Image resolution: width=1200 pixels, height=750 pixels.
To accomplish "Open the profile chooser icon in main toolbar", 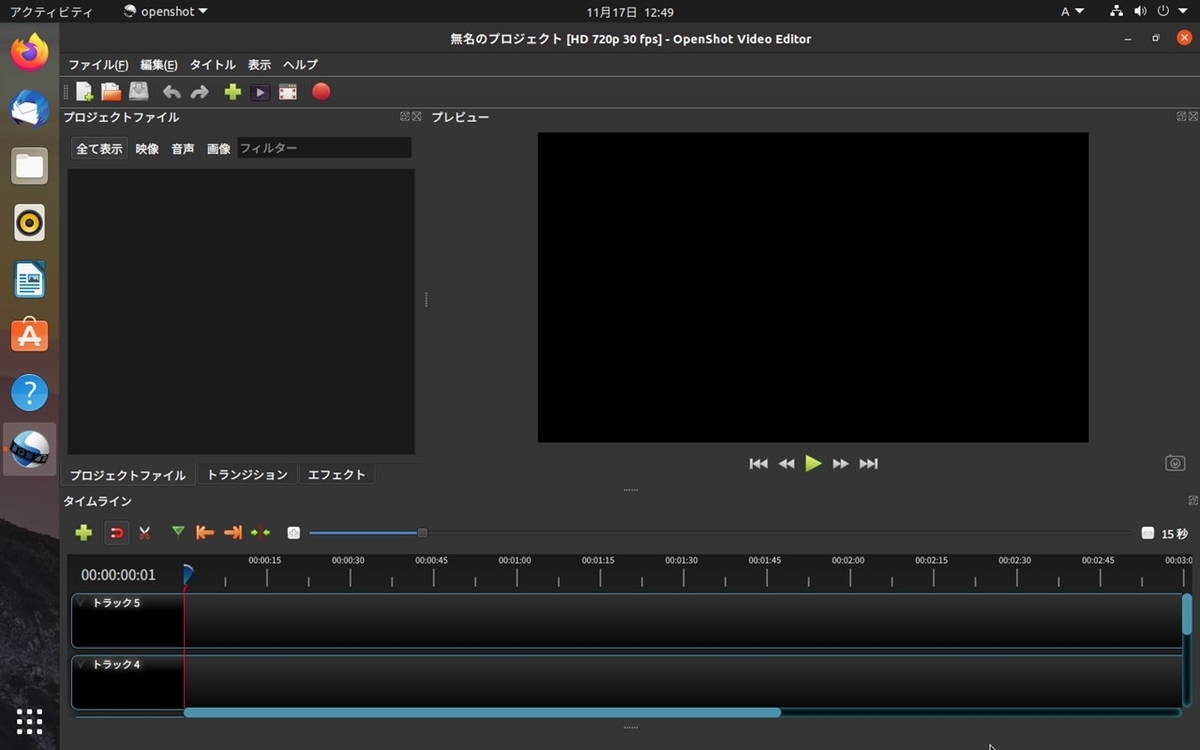I will (260, 92).
